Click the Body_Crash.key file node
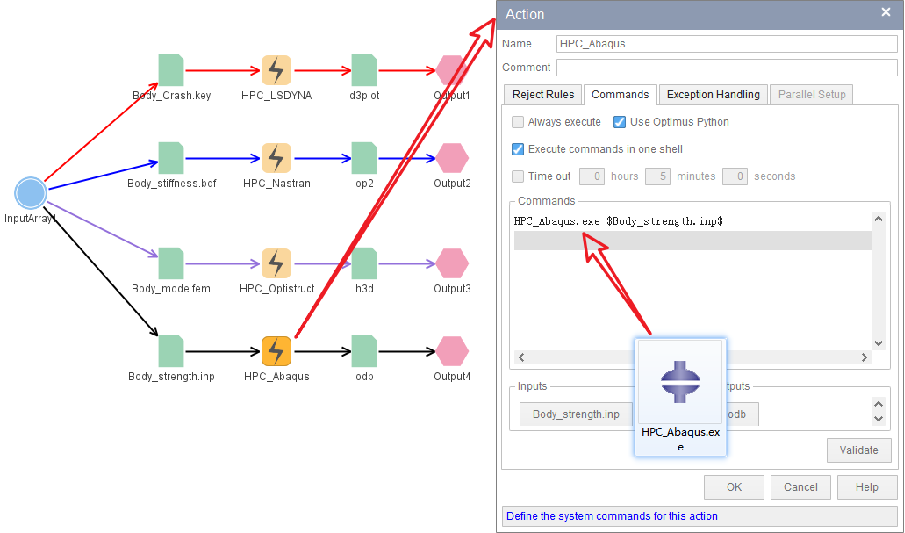 coord(171,70)
